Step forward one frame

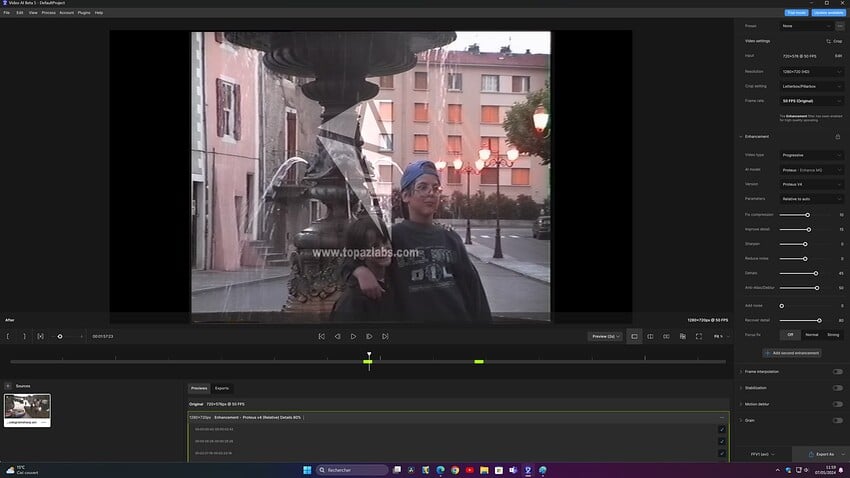(x=369, y=336)
